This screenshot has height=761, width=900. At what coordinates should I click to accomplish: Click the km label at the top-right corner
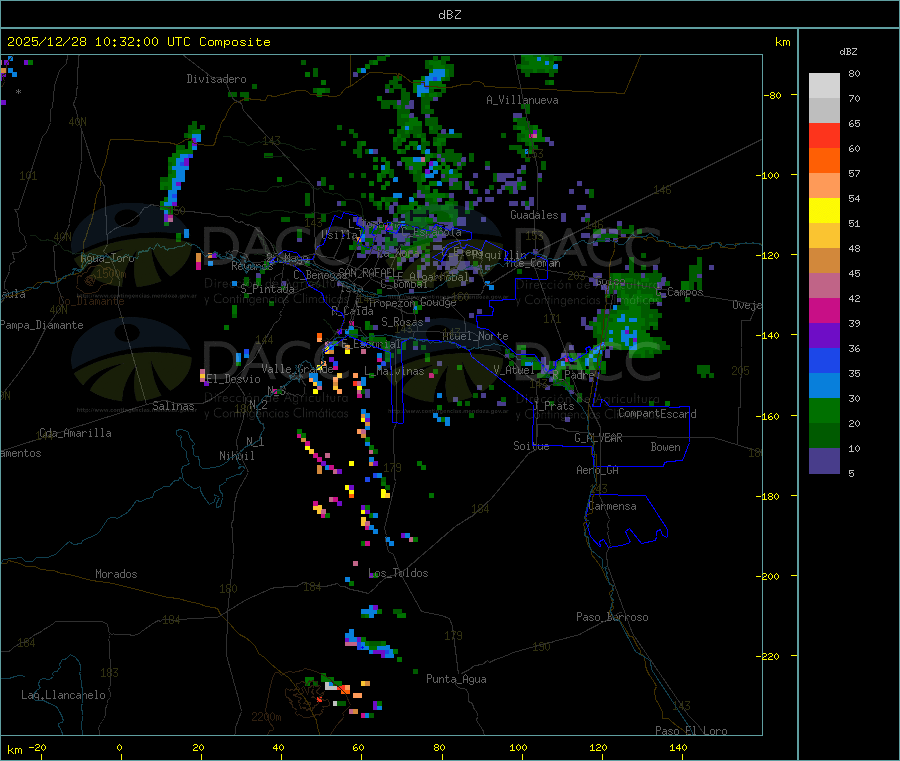coord(782,42)
